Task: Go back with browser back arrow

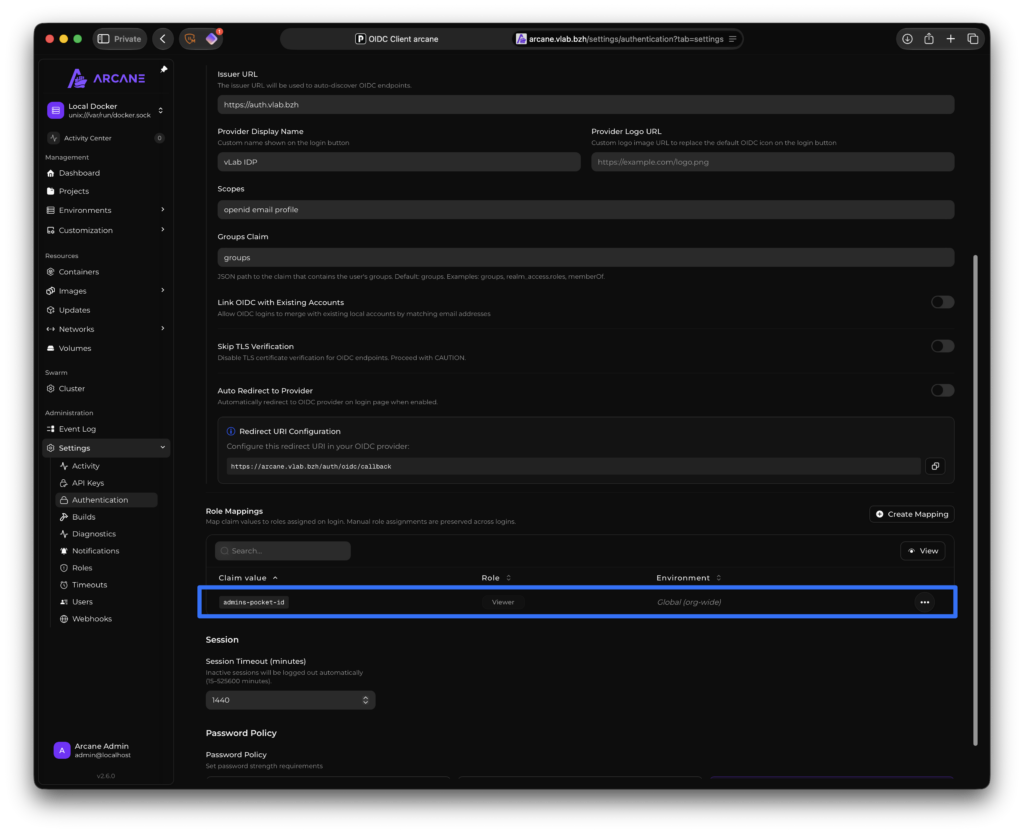Action: click(163, 39)
